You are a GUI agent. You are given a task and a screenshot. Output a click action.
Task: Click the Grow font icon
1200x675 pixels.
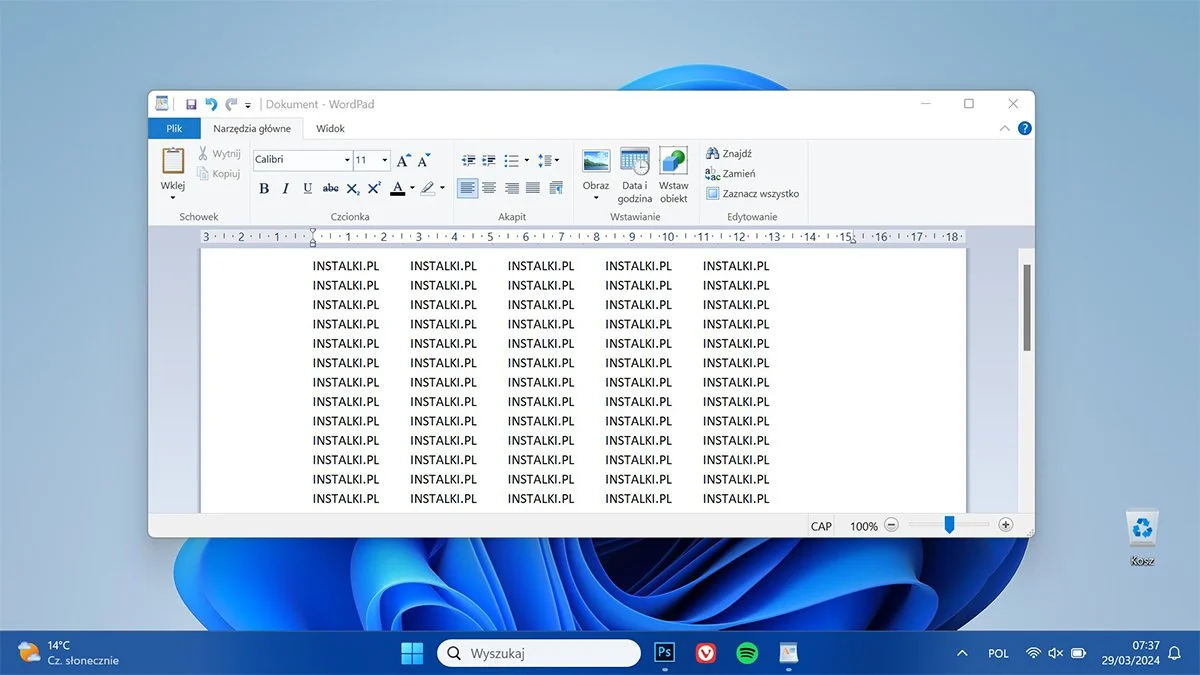coord(402,159)
